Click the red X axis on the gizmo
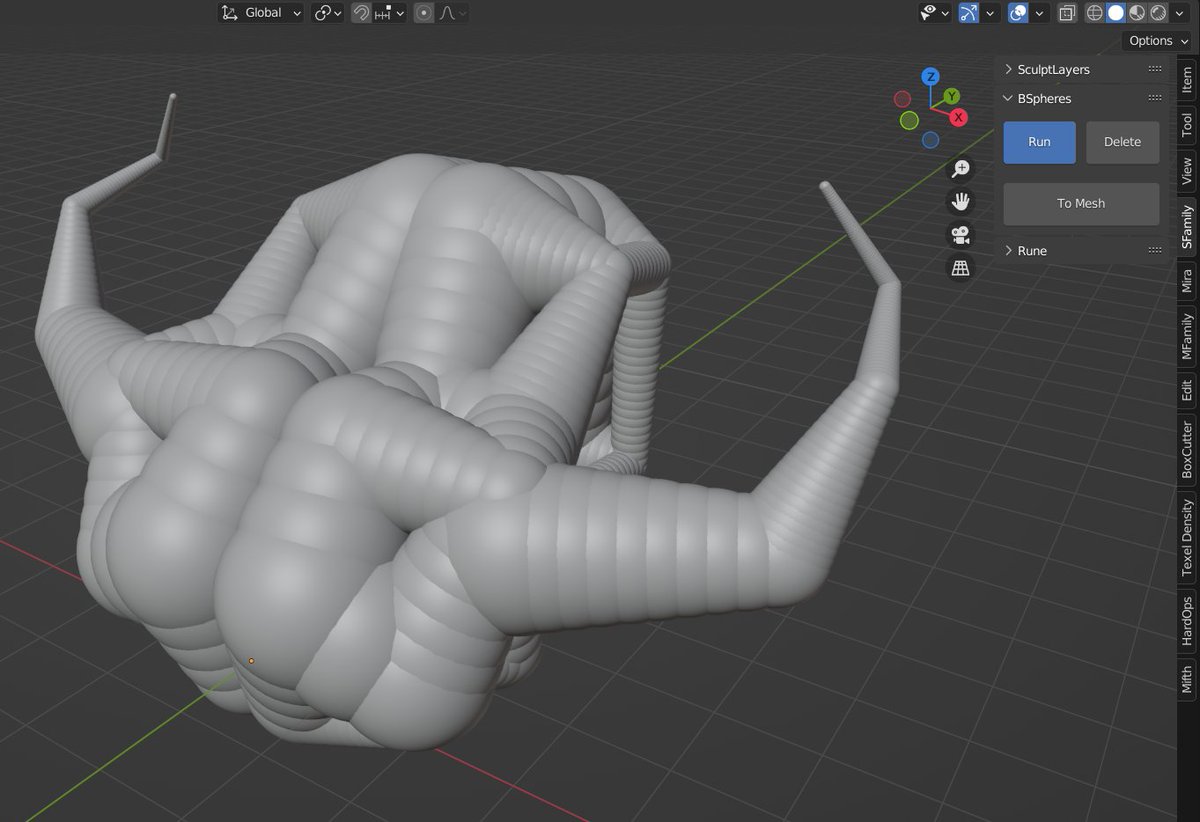This screenshot has height=822, width=1200. click(958, 117)
